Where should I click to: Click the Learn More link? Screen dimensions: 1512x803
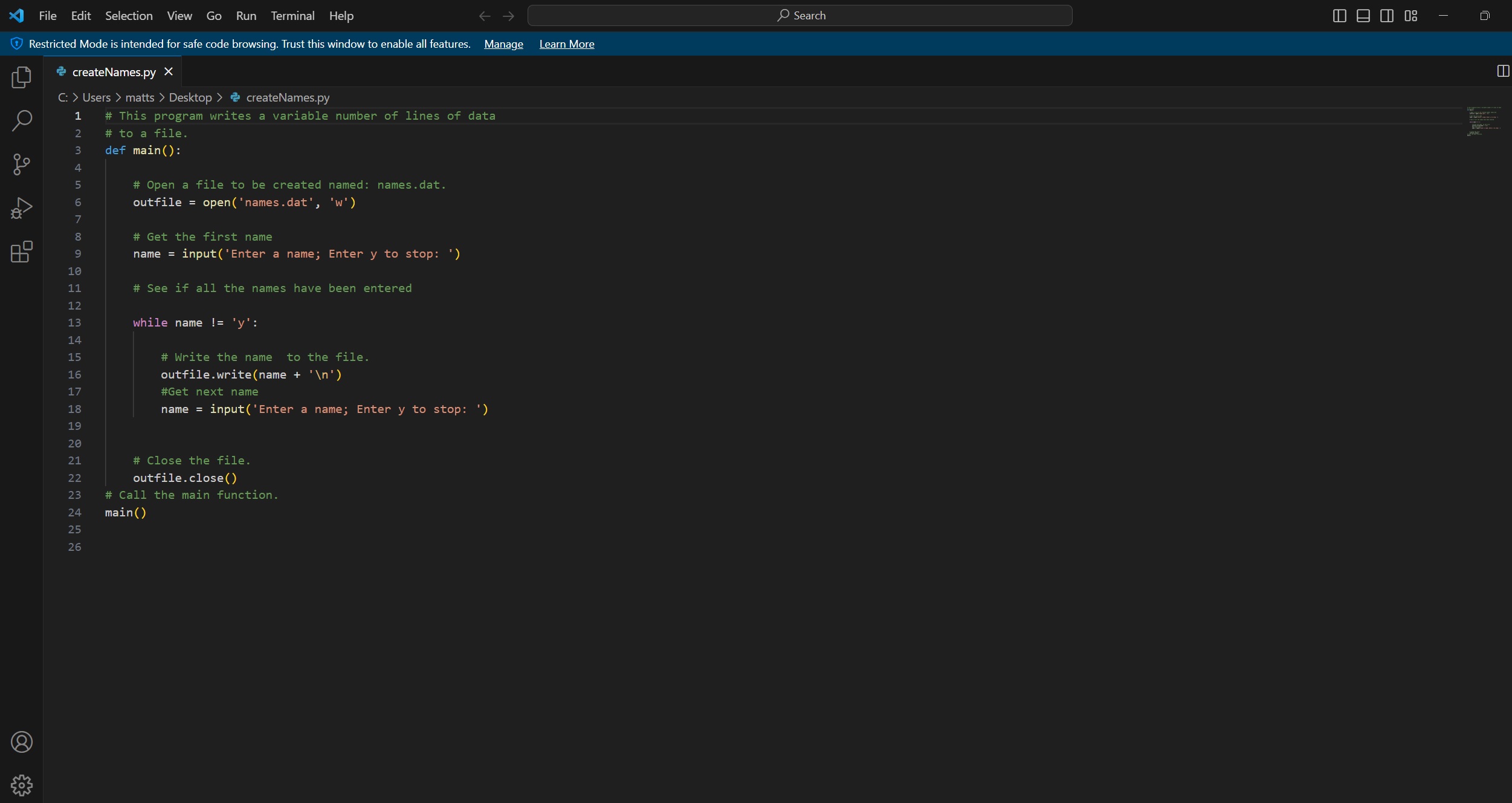[x=567, y=44]
